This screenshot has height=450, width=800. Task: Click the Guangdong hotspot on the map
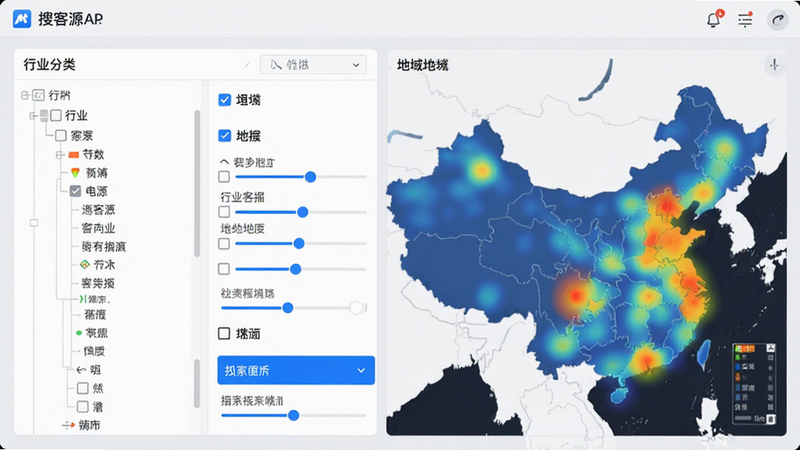click(645, 362)
